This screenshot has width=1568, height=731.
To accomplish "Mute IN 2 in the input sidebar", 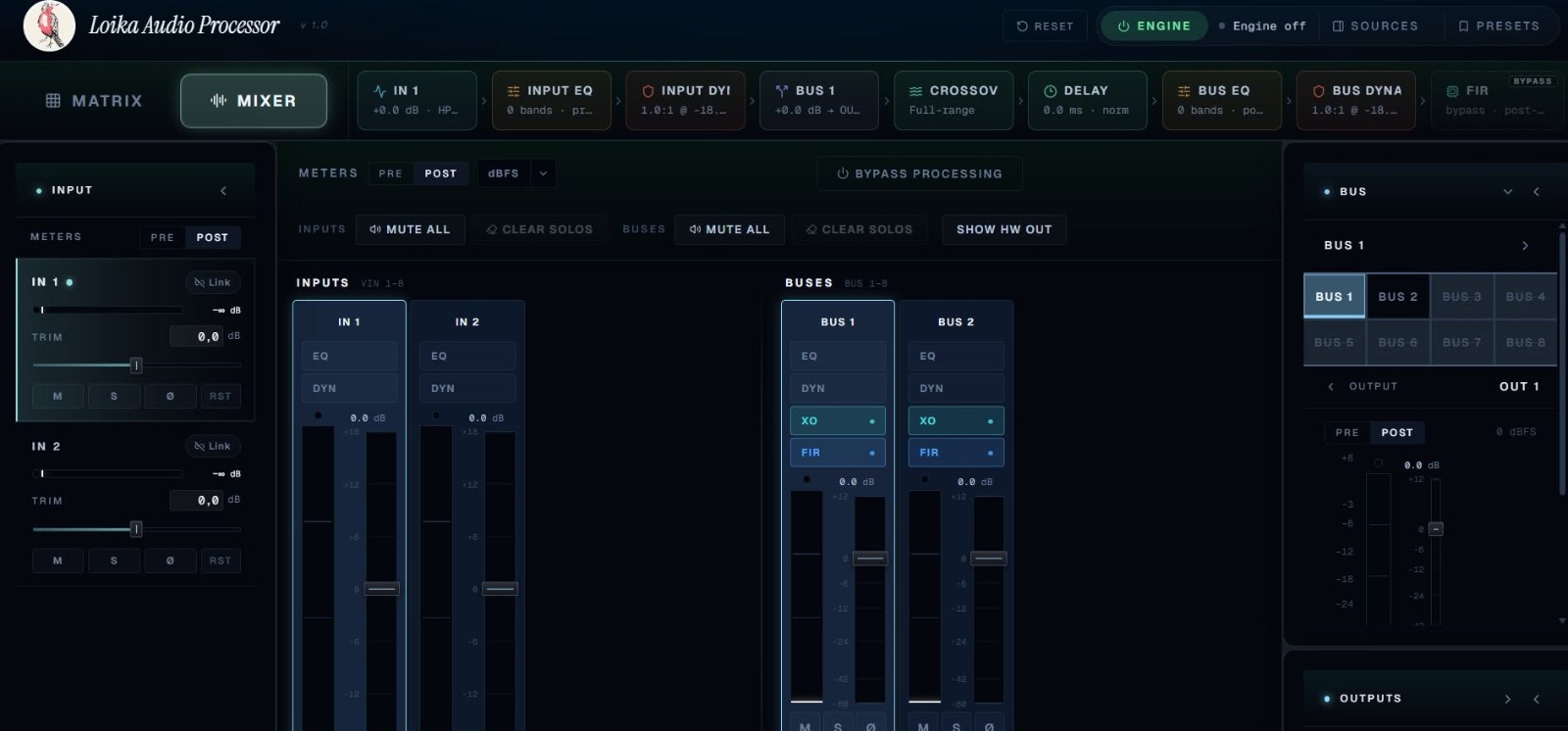I will (58, 560).
